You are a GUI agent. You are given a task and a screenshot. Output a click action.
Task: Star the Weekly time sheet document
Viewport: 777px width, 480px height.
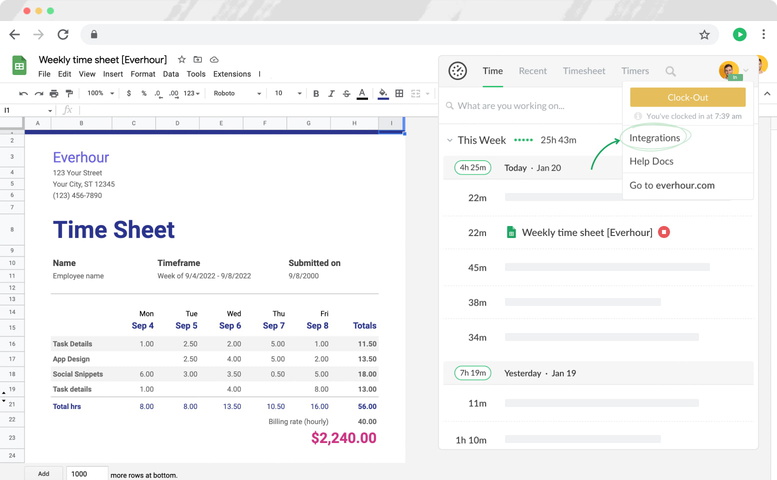182,59
